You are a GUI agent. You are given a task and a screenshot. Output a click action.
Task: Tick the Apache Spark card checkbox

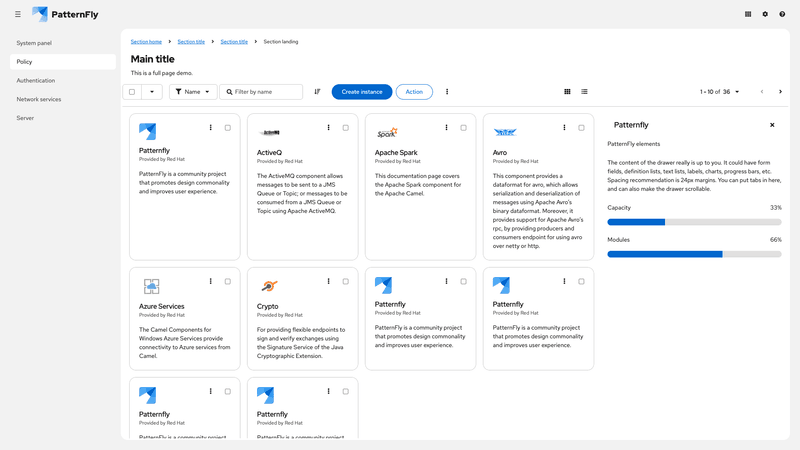click(463, 128)
